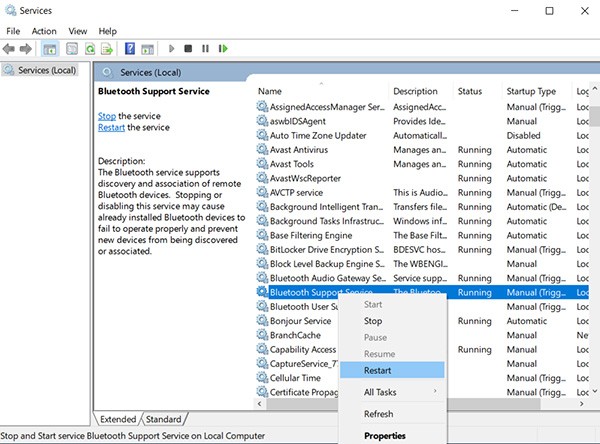Click the Pause Service toolbar icon
This screenshot has width=600, height=444.
[x=205, y=49]
